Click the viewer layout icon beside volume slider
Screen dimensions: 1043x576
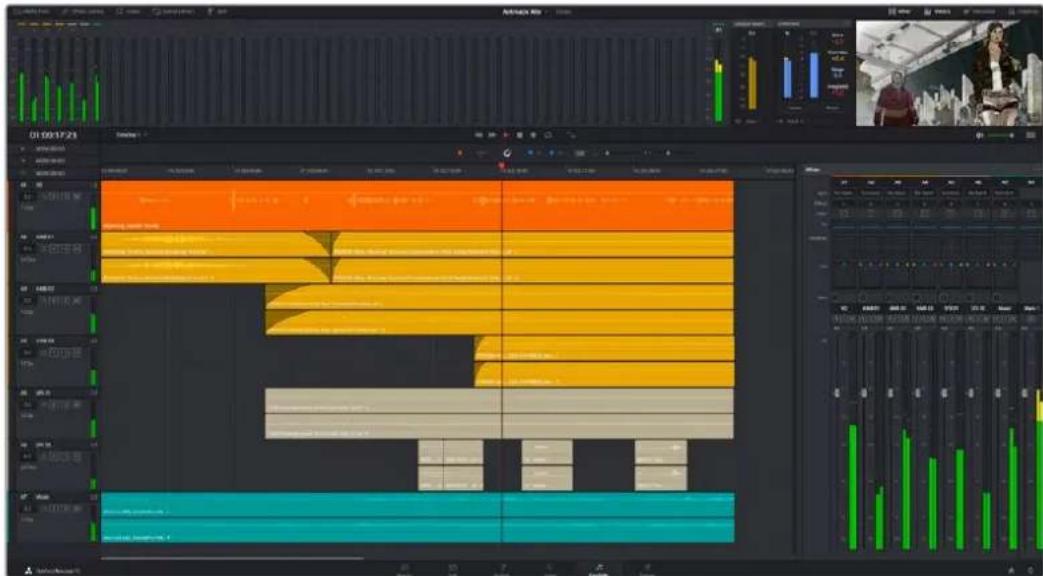[x=1030, y=135]
